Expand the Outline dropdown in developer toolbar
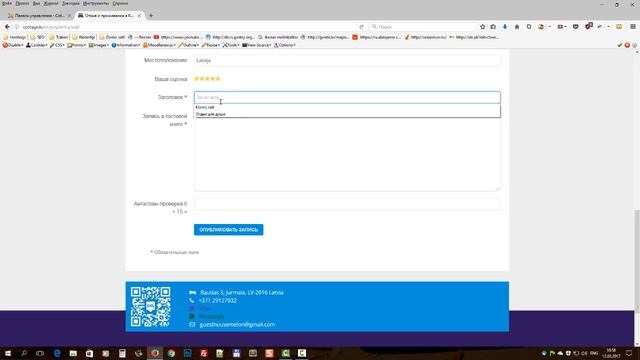 [x=189, y=45]
